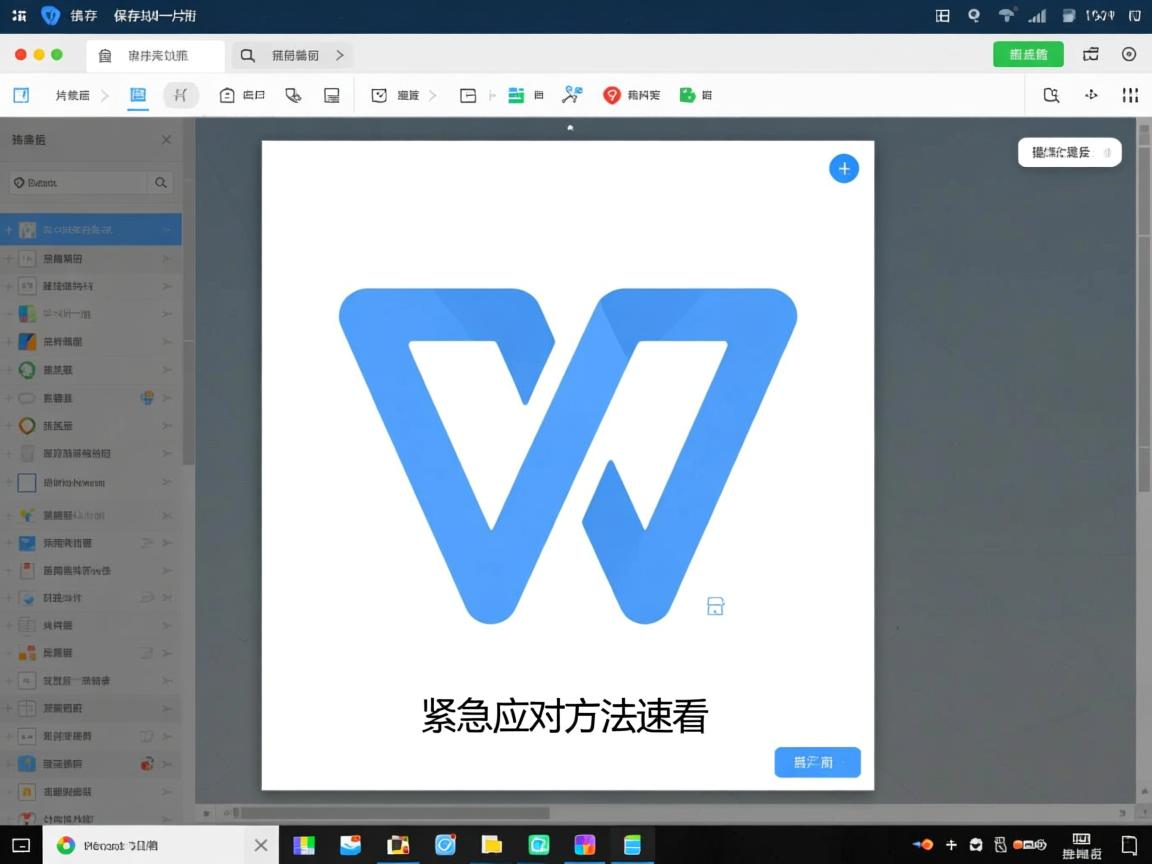Screen dimensions: 1152x864
Task: Click the labeled menu item with the dropdown in mid-toolbar
Action: tap(408, 95)
